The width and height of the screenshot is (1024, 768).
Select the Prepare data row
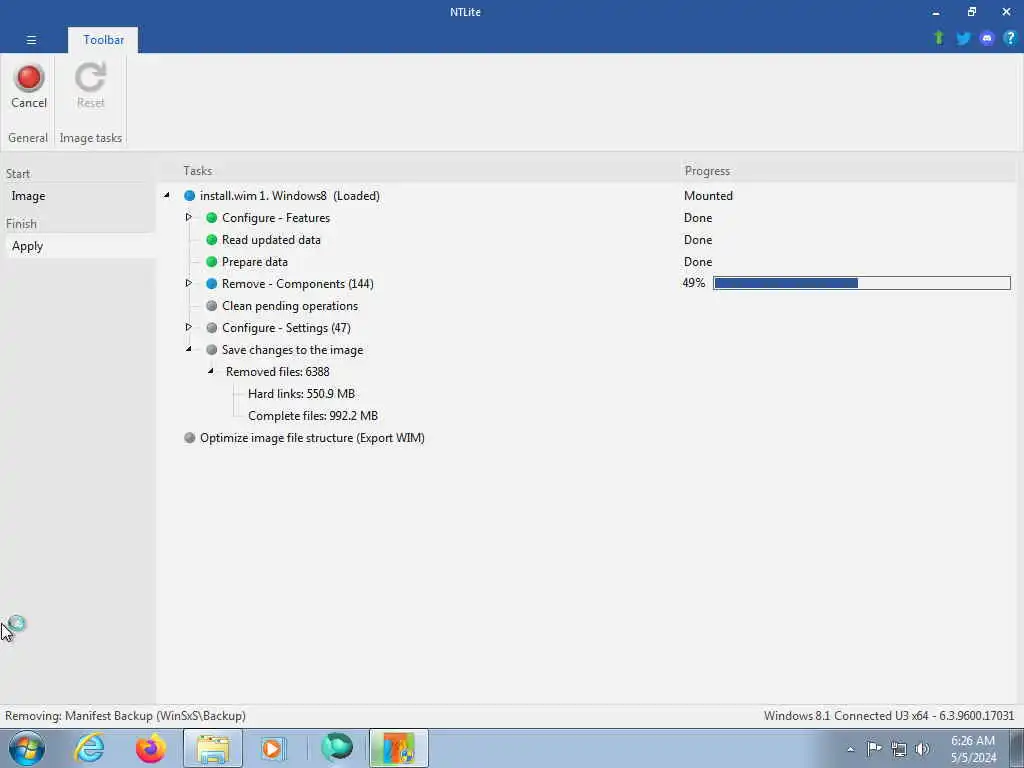coord(255,262)
